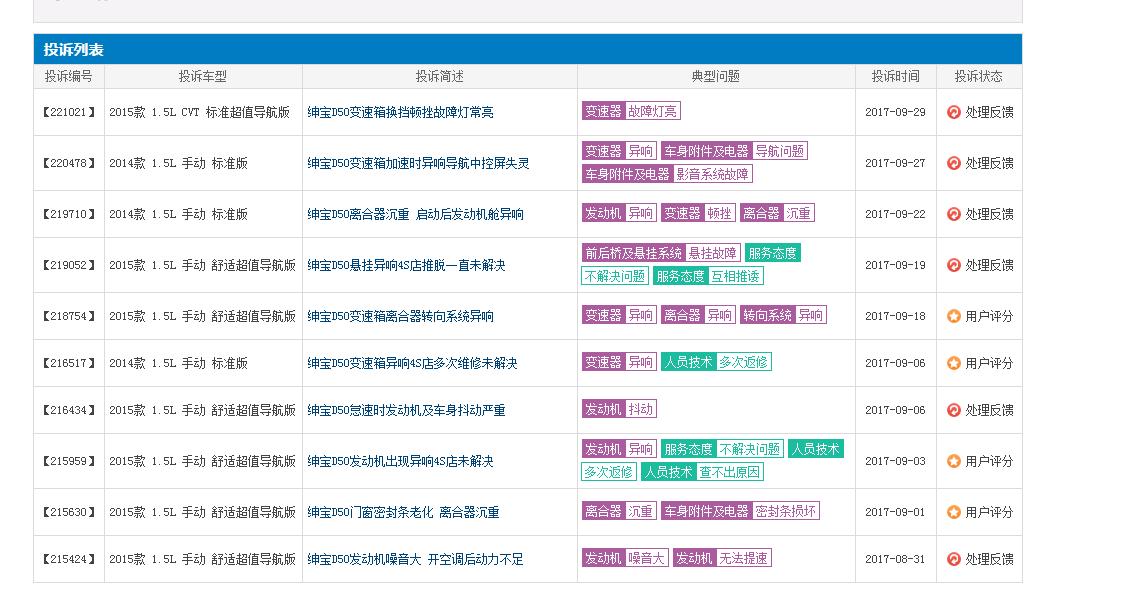This screenshot has width=1127, height=597.
Task: Click the green 多次返修 tag for complaint 216517
Action: click(x=742, y=362)
